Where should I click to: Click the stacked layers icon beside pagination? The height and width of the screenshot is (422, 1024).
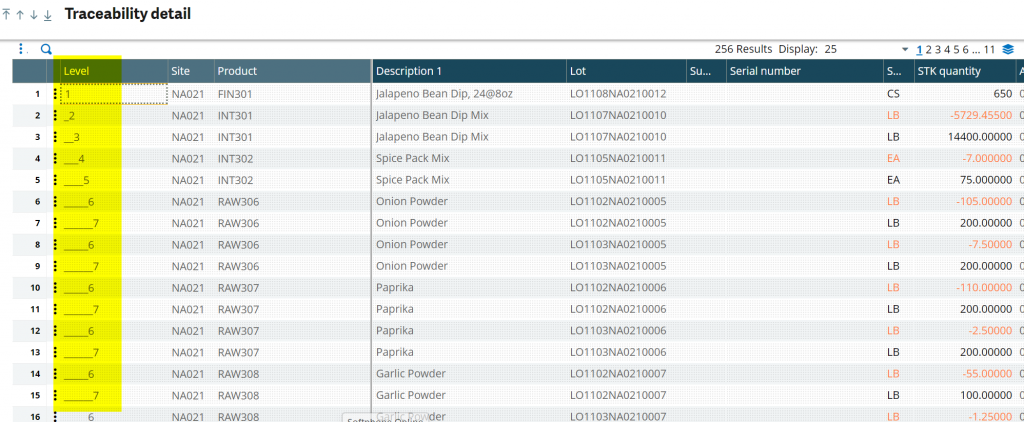(x=1008, y=49)
